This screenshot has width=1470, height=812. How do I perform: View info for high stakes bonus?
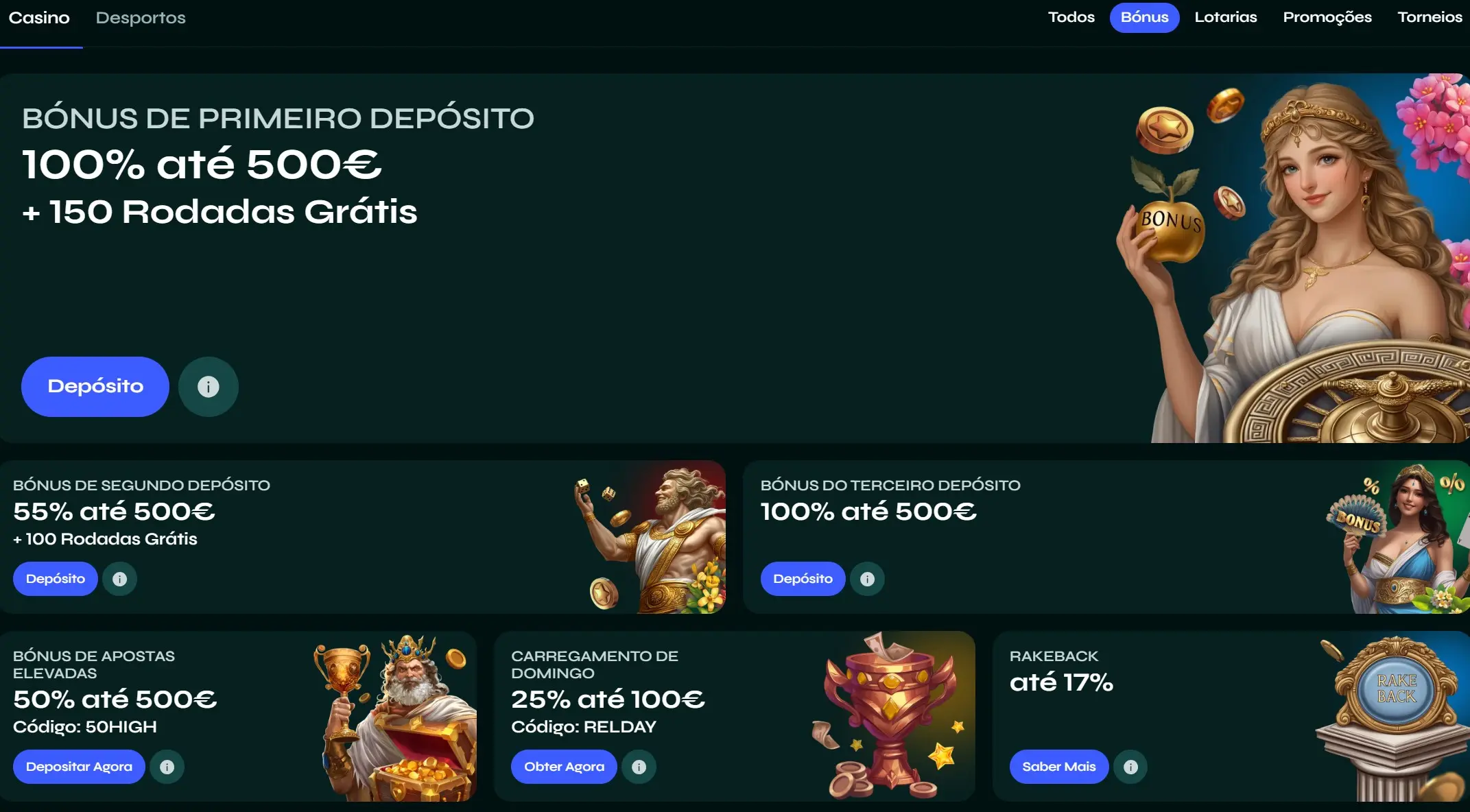pyautogui.click(x=167, y=767)
